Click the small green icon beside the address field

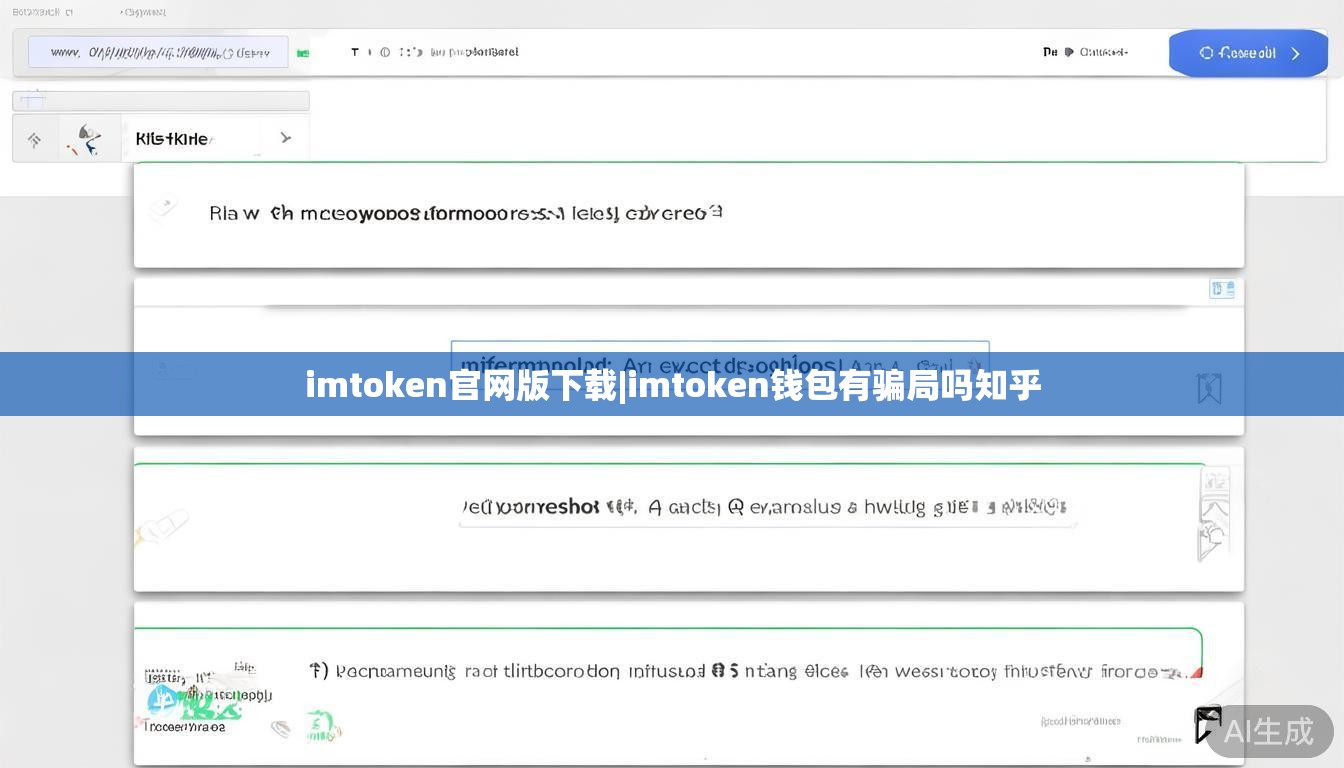tap(302, 53)
